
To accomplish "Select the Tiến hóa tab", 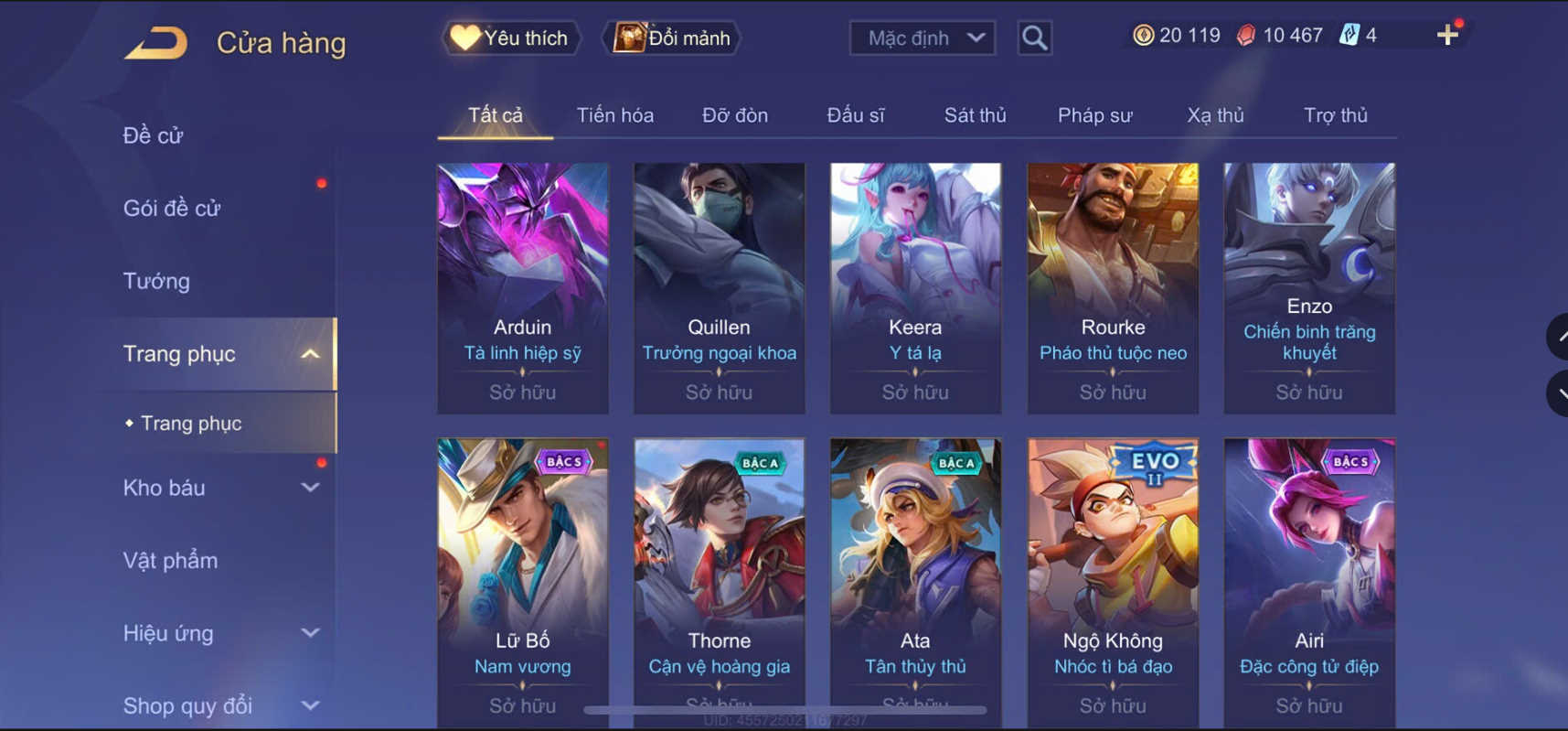I will (614, 115).
